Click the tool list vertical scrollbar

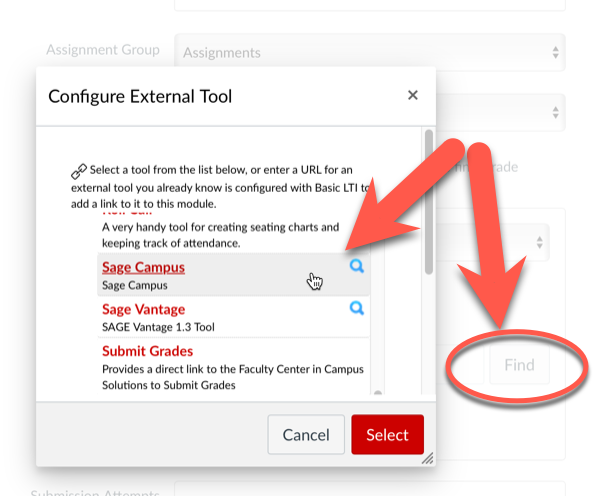click(x=429, y=200)
